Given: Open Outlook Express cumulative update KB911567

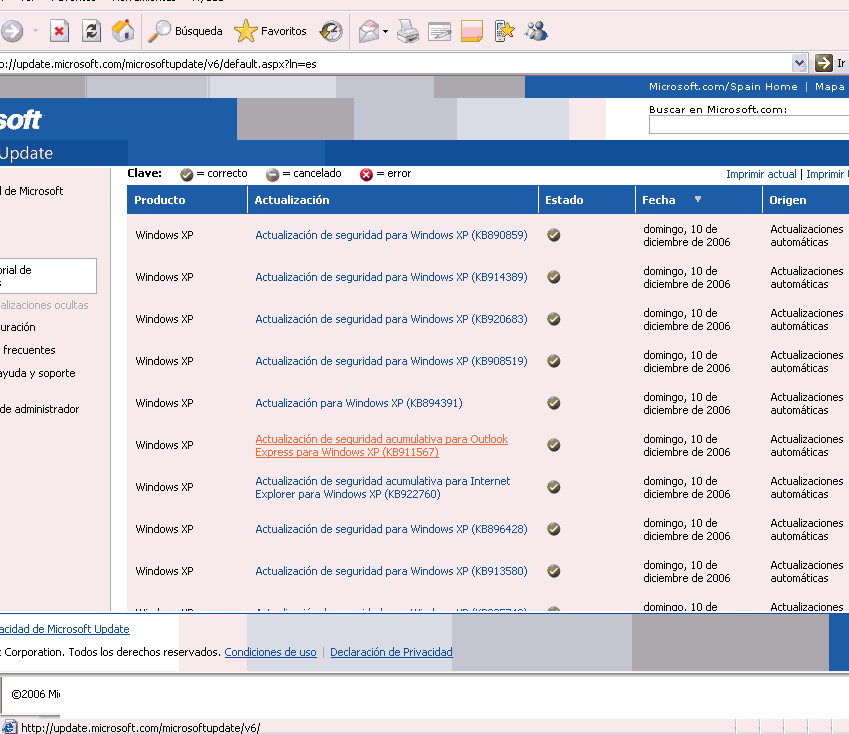Looking at the screenshot, I should 381,445.
